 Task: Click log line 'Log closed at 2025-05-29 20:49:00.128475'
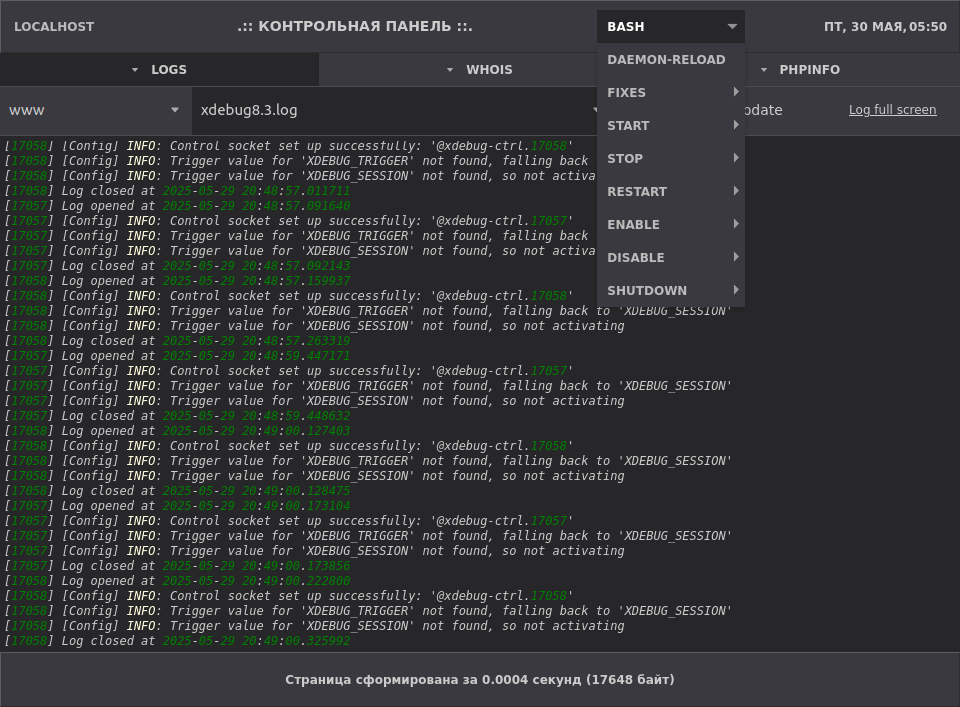pyautogui.click(x=178, y=491)
